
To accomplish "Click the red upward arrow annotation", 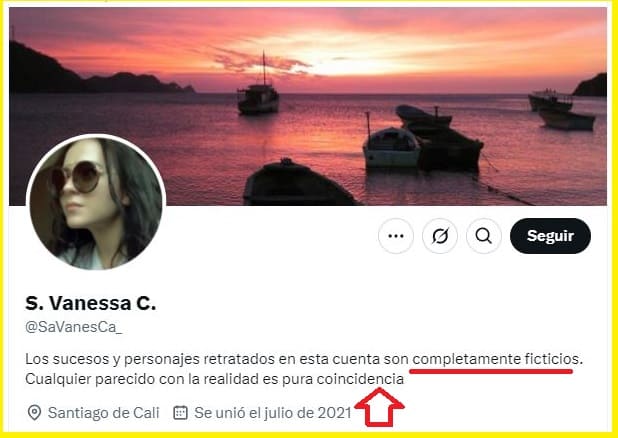I will click(379, 406).
